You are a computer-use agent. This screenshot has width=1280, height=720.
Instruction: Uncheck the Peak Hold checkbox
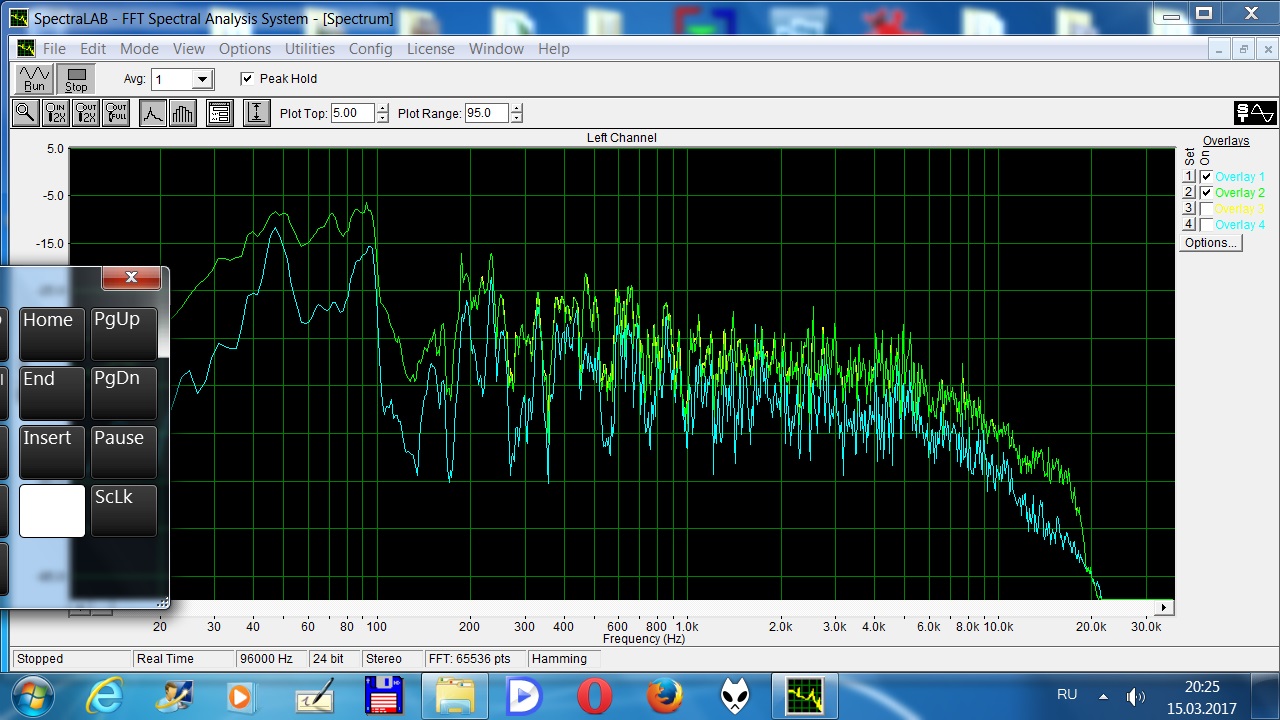pyautogui.click(x=247, y=79)
